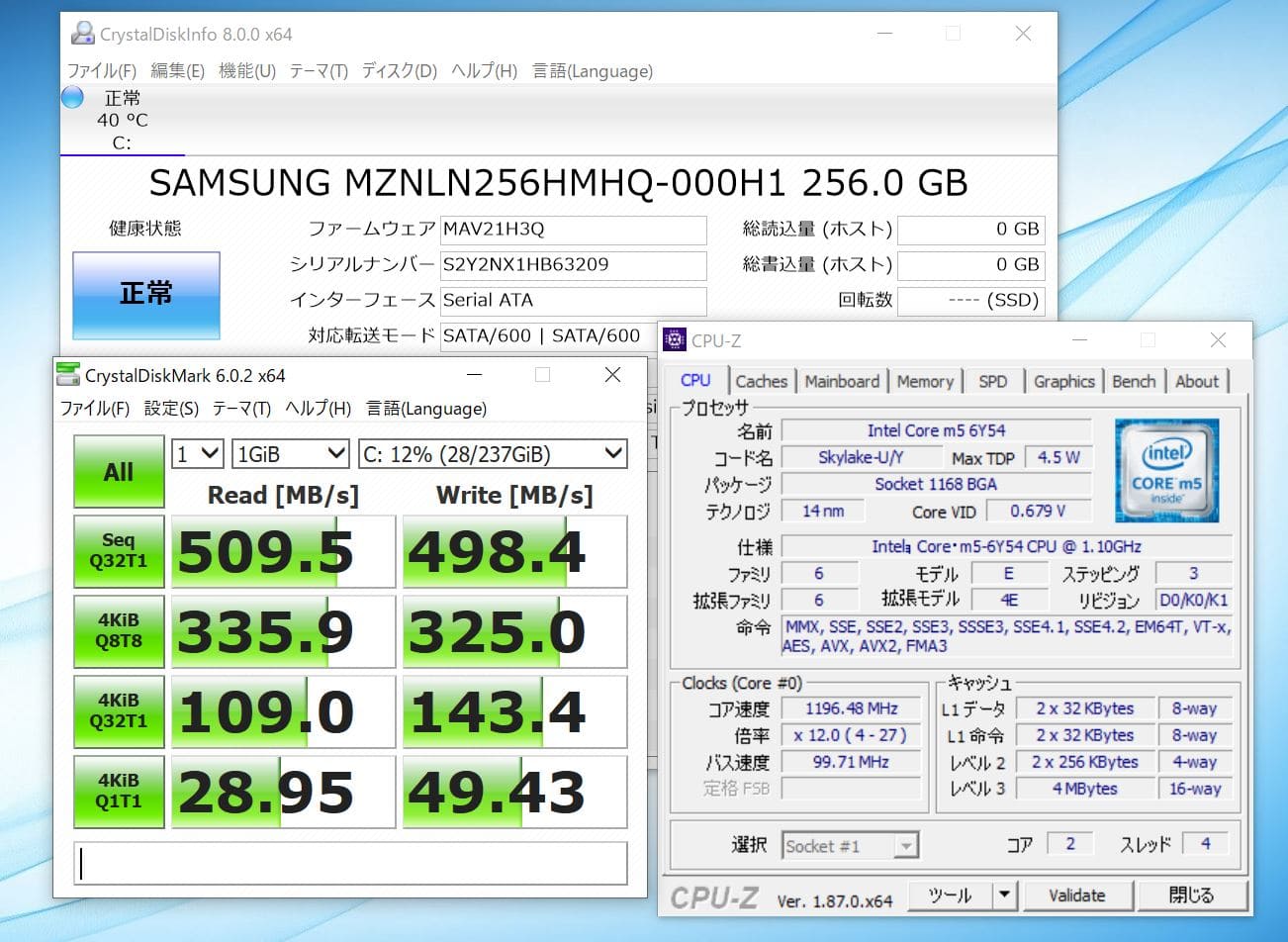Click the Max TDP value 4.5 W

(x=1058, y=457)
